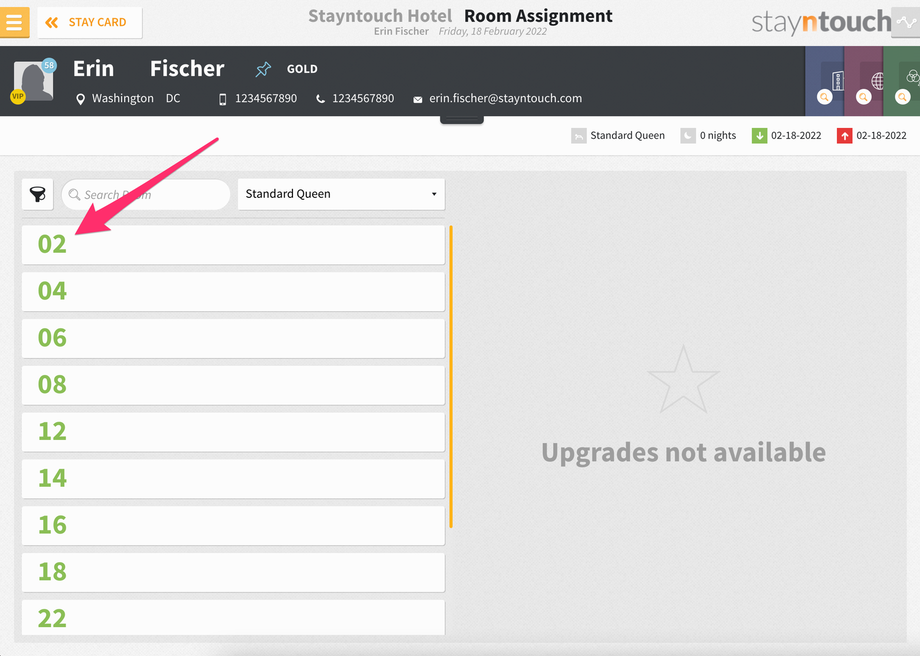Assign room 18

(x=233, y=573)
